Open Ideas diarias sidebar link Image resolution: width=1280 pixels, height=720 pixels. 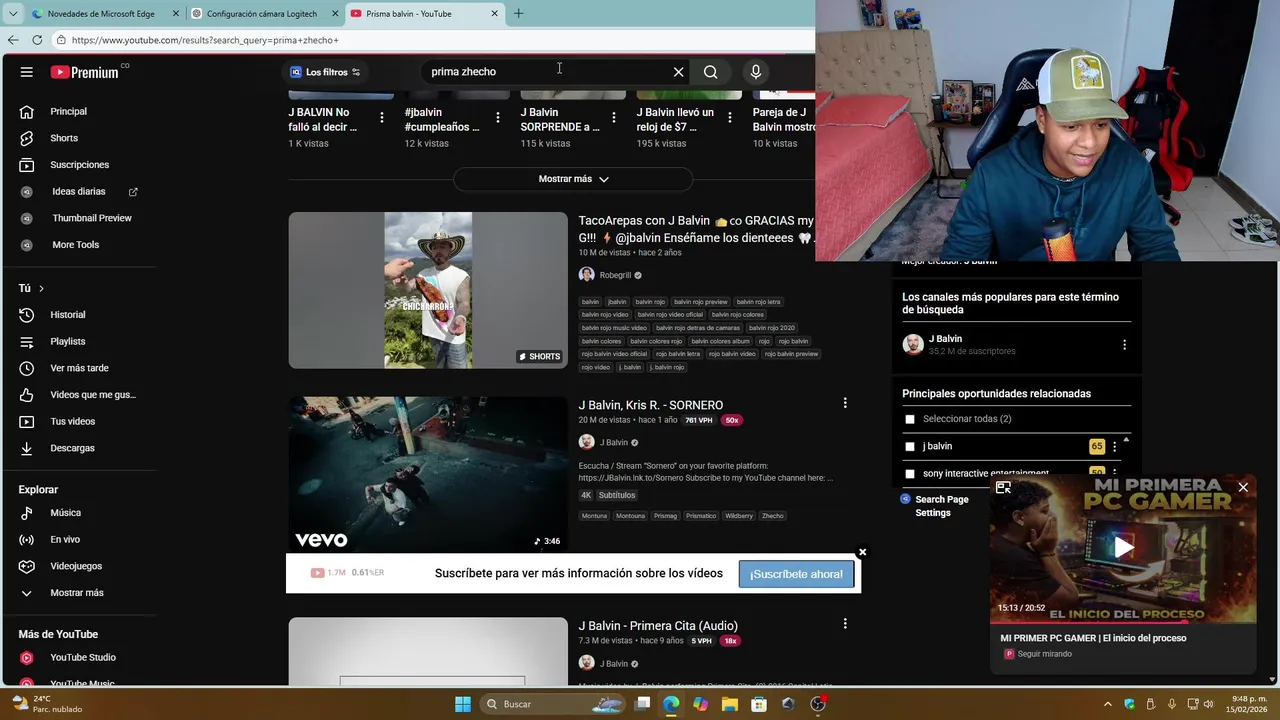pos(78,191)
